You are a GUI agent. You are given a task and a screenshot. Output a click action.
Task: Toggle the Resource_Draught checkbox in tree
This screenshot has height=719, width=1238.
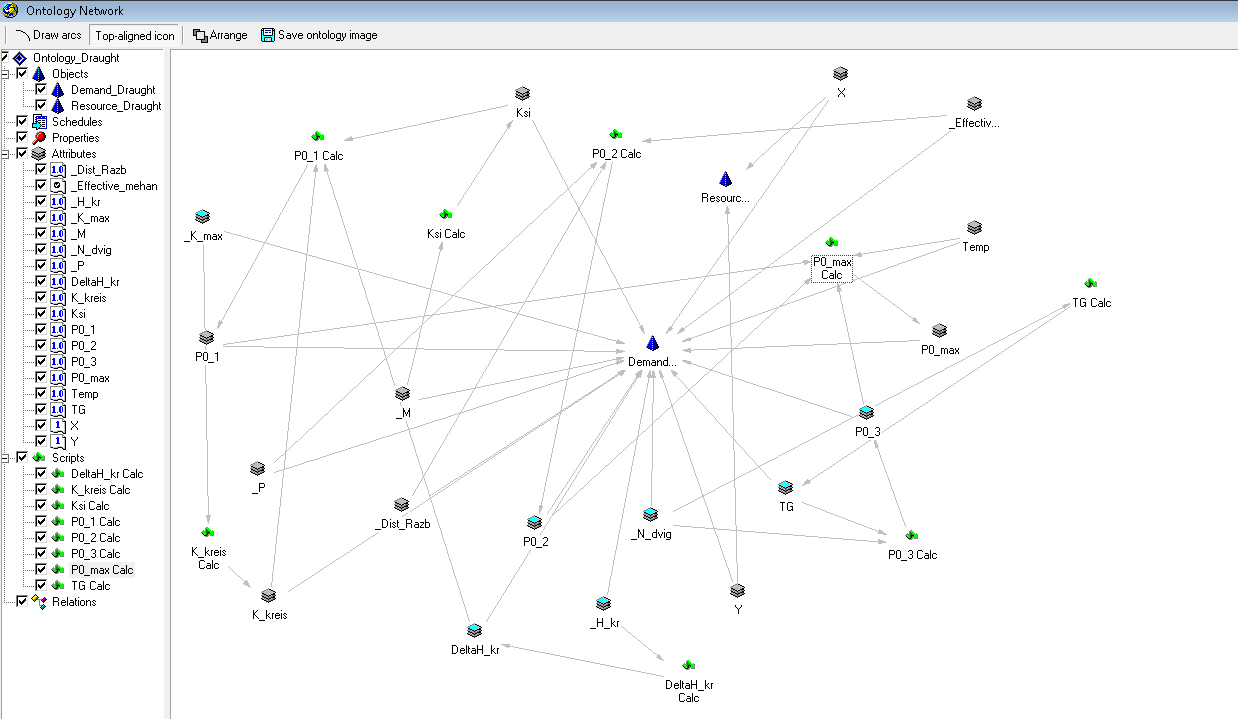point(41,106)
